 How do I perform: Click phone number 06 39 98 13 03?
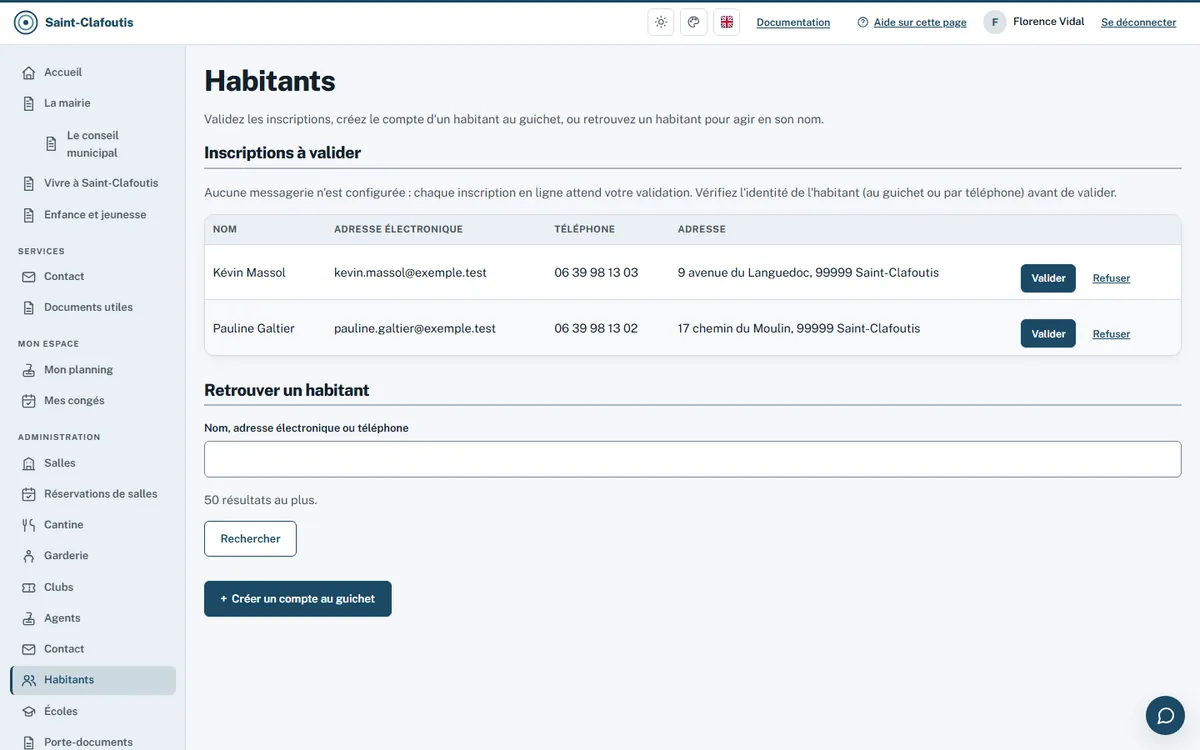[x=596, y=272]
